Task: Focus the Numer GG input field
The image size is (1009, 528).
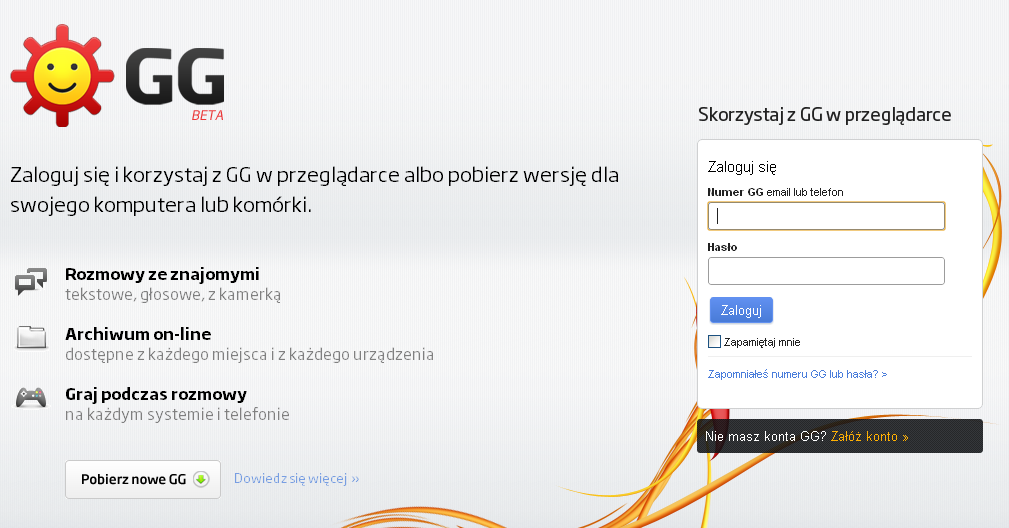Action: pyautogui.click(x=826, y=216)
